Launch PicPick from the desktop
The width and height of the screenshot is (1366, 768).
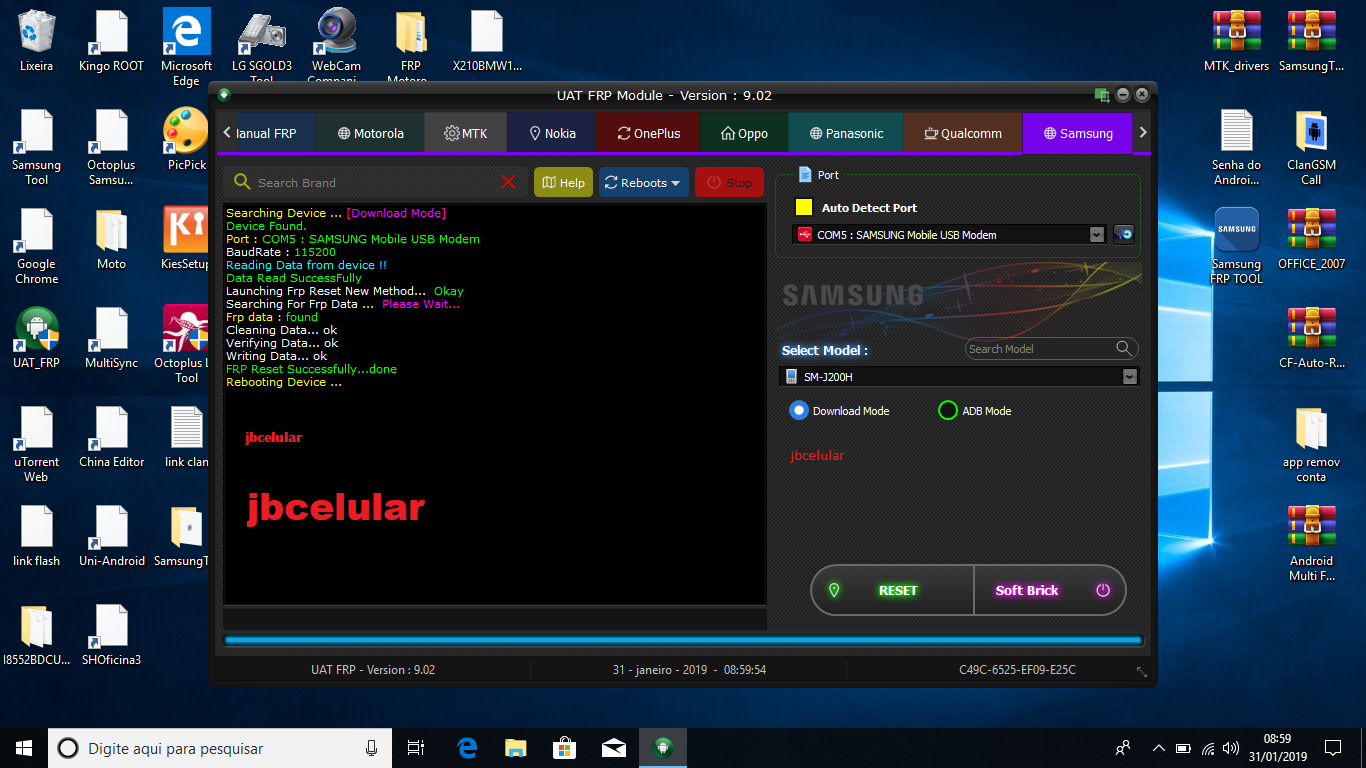click(x=186, y=140)
